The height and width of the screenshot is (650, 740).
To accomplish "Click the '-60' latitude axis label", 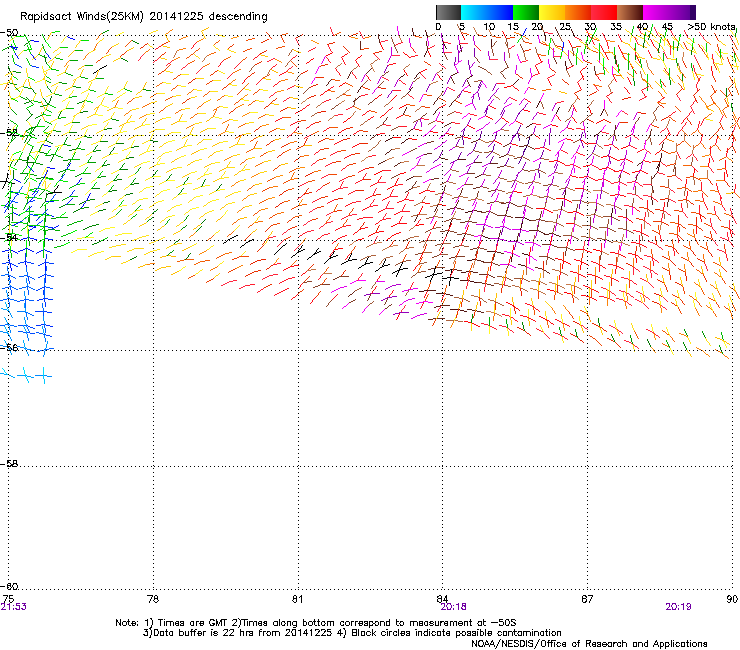I will (9, 586).
